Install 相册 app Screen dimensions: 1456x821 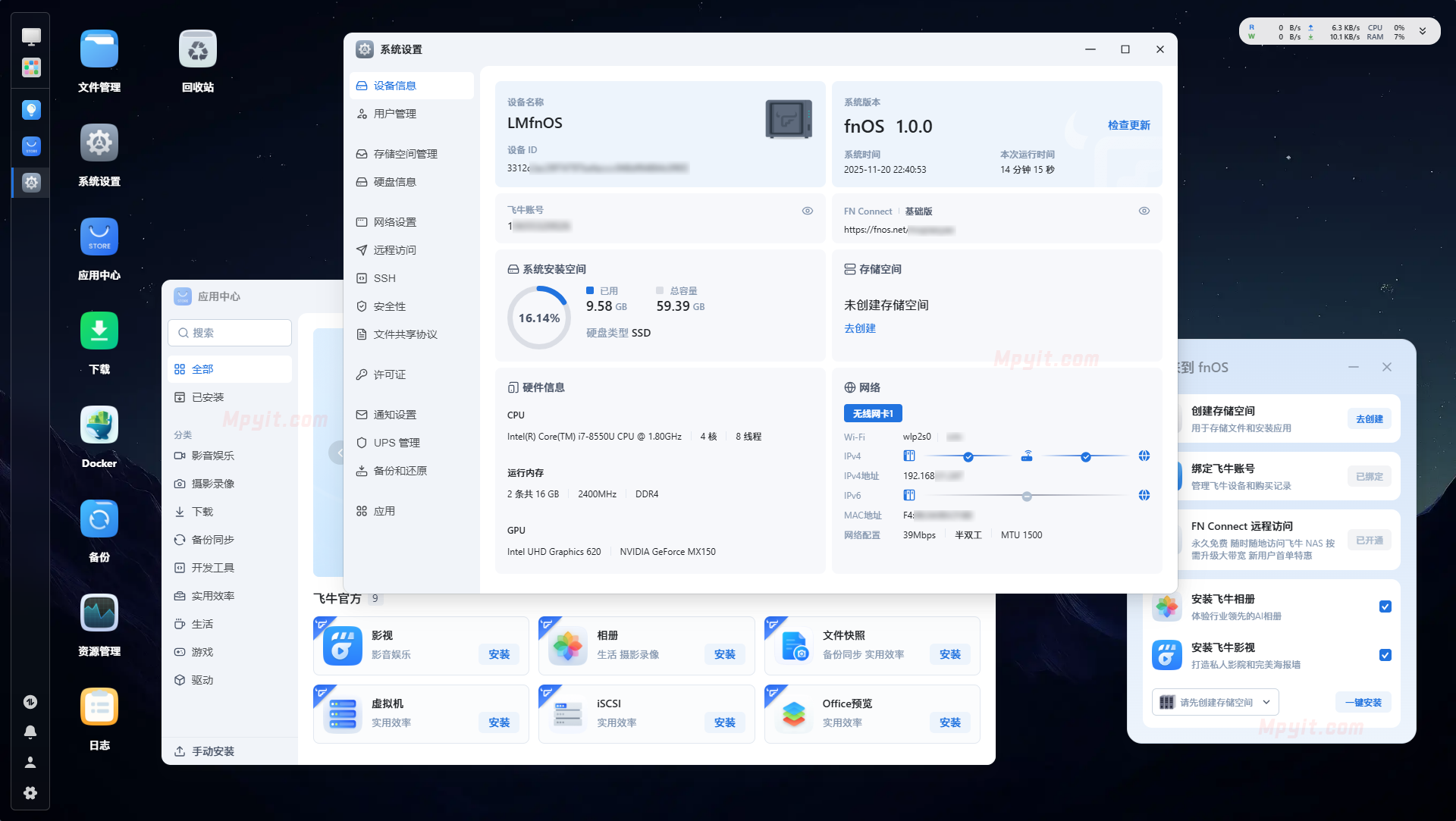[725, 654]
